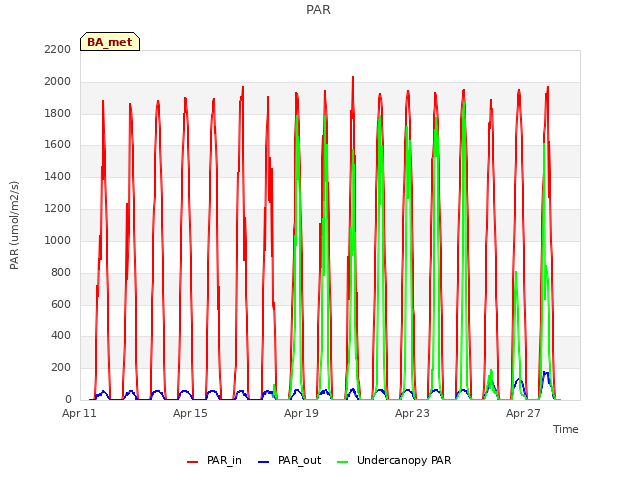
Task: Click the 1000 y-axis tick label
Action: click(x=58, y=240)
